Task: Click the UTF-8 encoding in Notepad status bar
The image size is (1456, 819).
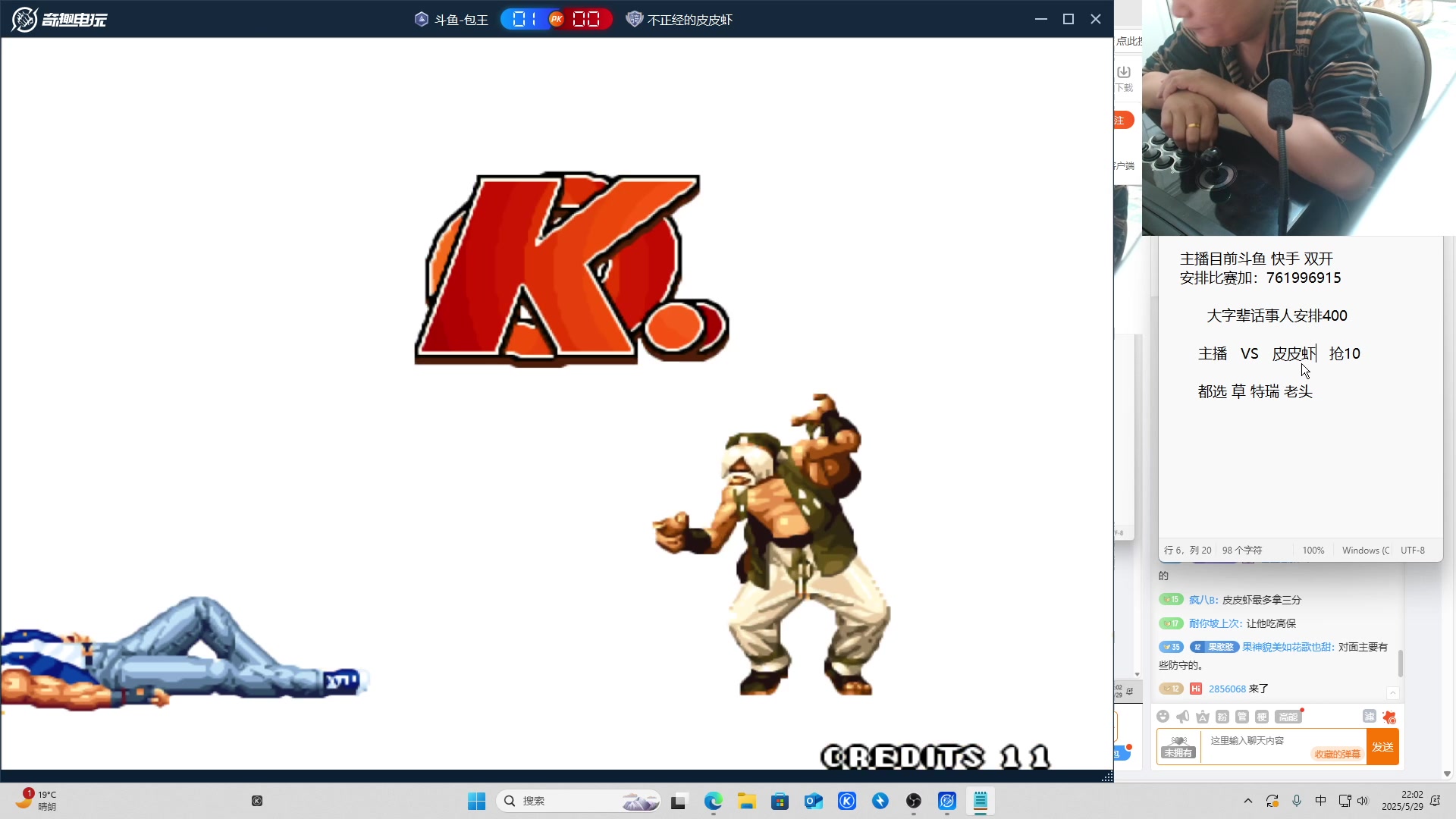Action: (x=1413, y=551)
